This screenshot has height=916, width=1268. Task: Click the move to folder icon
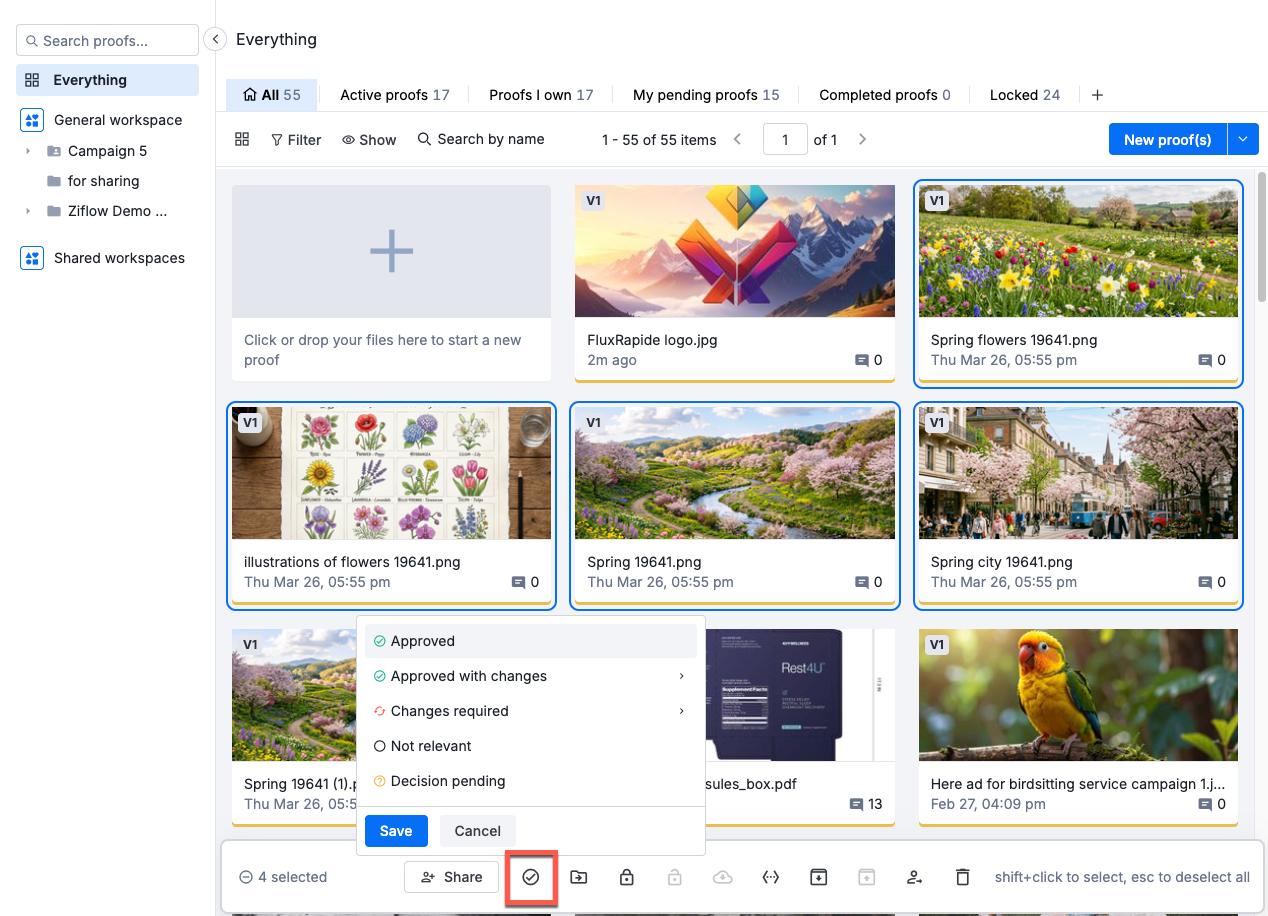coord(579,877)
